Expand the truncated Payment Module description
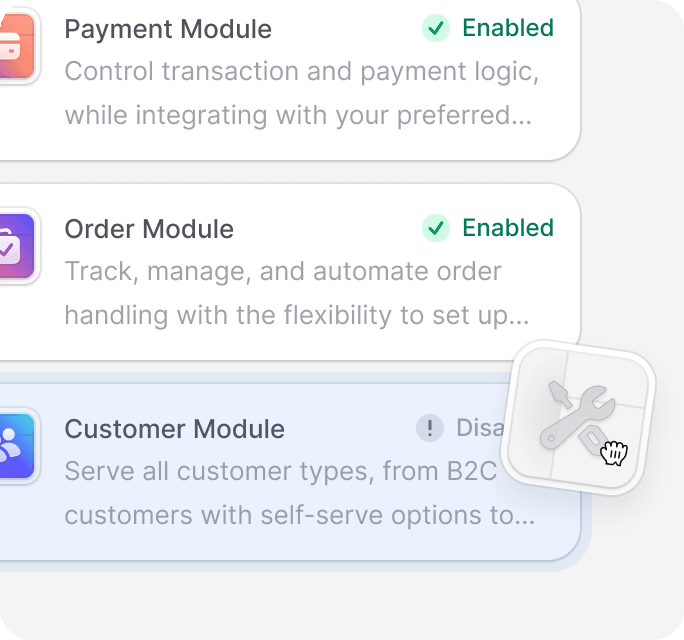This screenshot has width=684, height=640. coord(302,93)
